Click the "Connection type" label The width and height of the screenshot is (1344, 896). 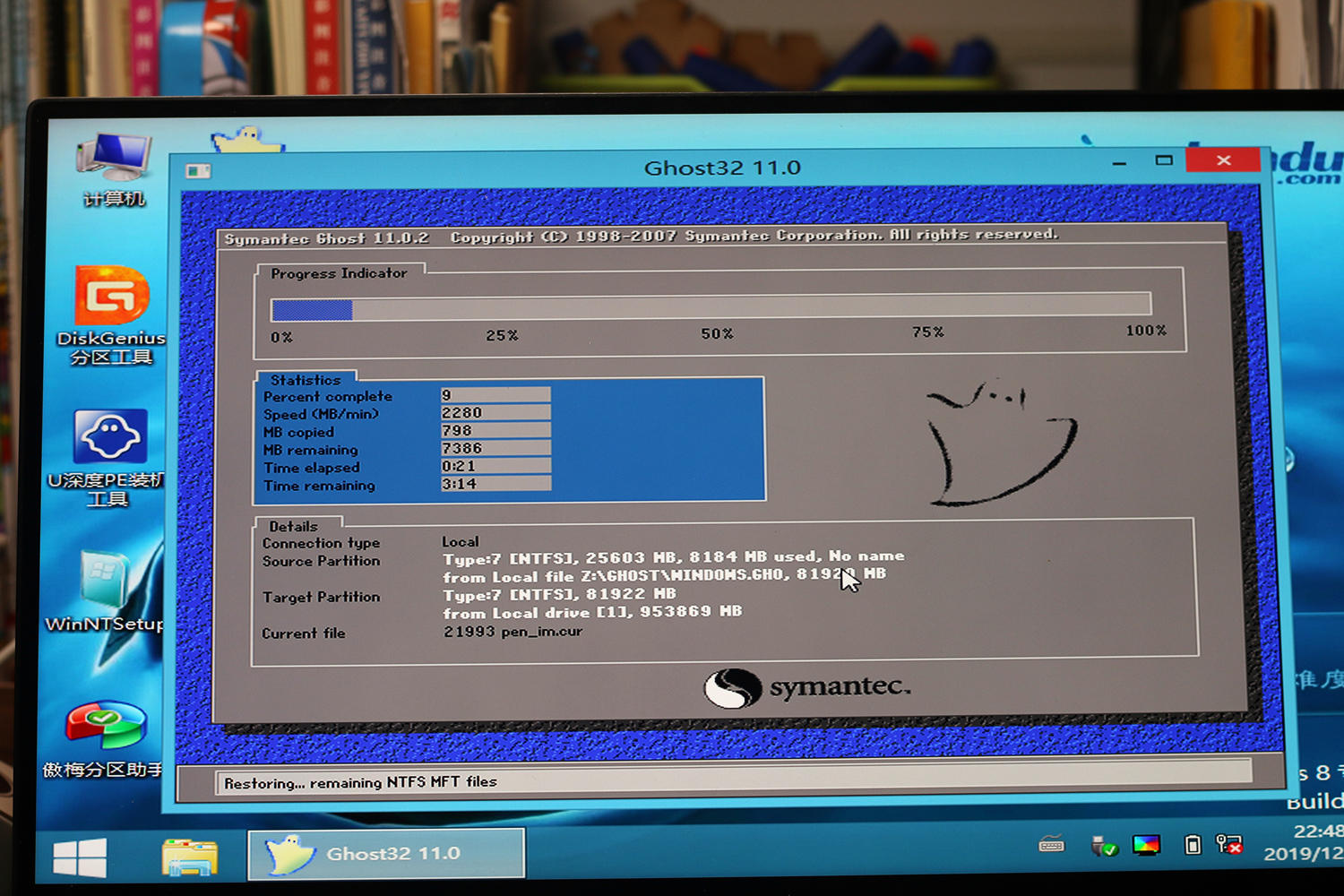[x=321, y=543]
